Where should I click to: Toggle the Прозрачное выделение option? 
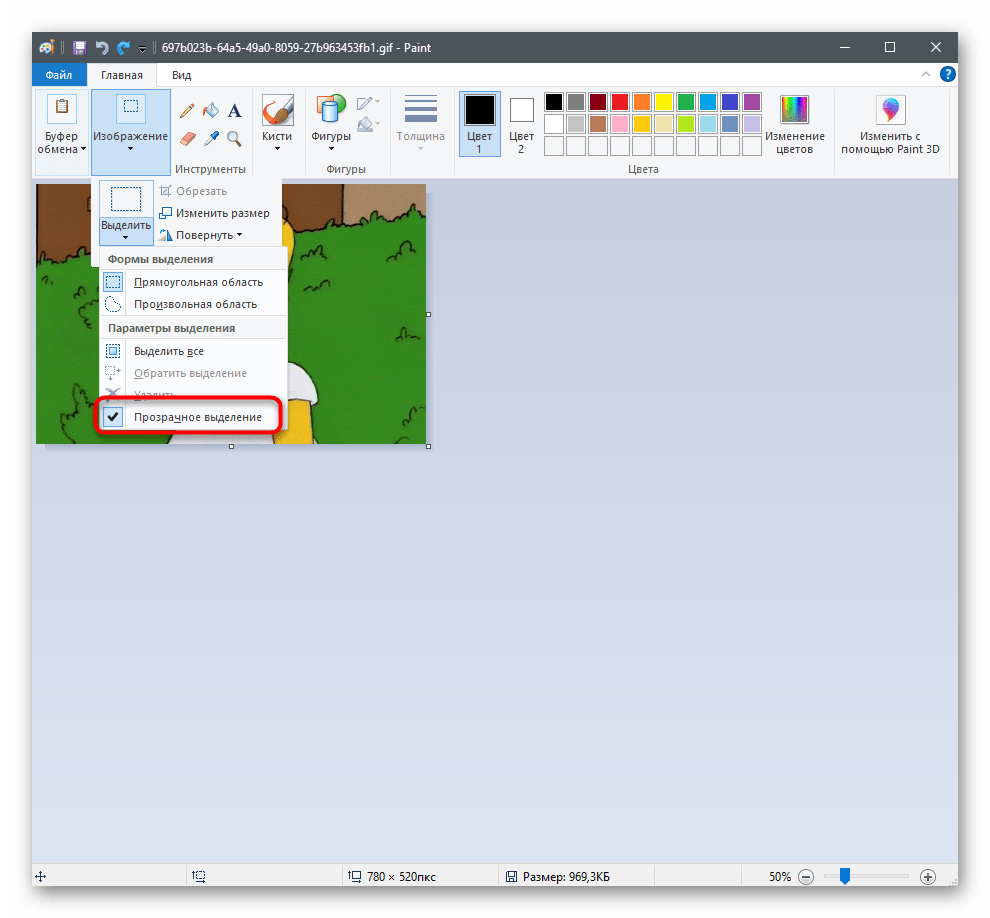pos(197,417)
